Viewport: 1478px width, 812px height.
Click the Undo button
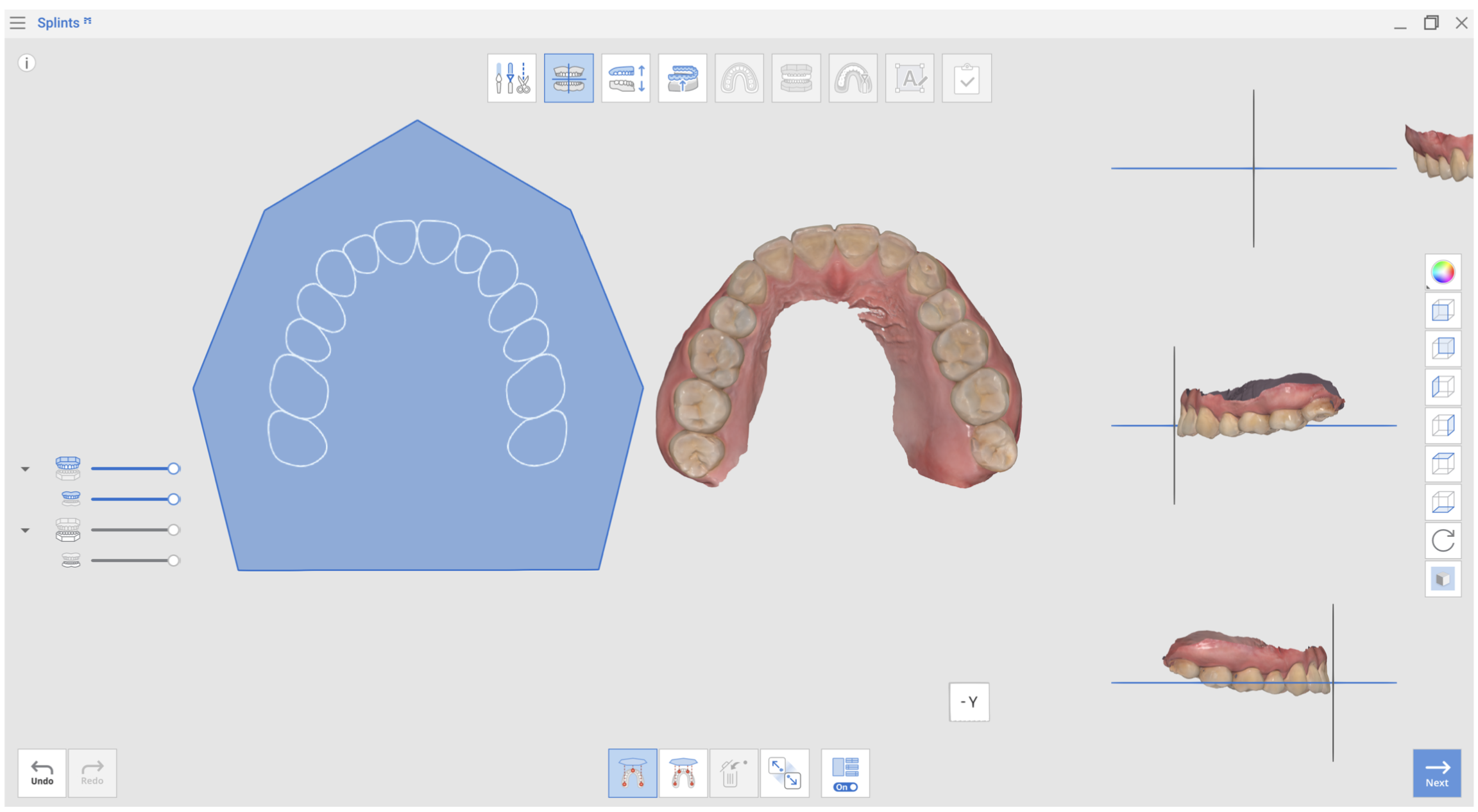[x=41, y=772]
